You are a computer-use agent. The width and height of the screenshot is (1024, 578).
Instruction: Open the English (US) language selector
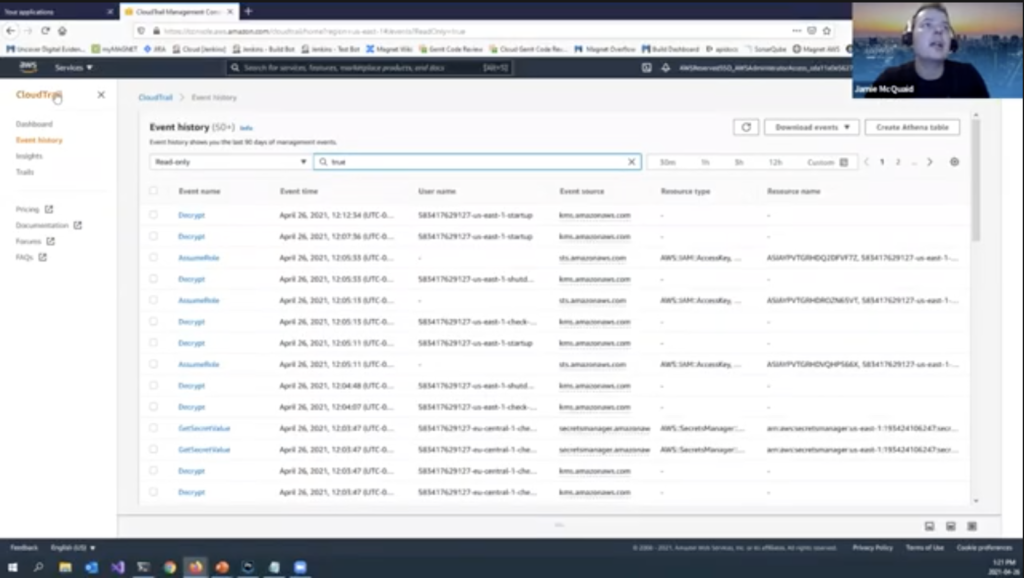click(73, 547)
